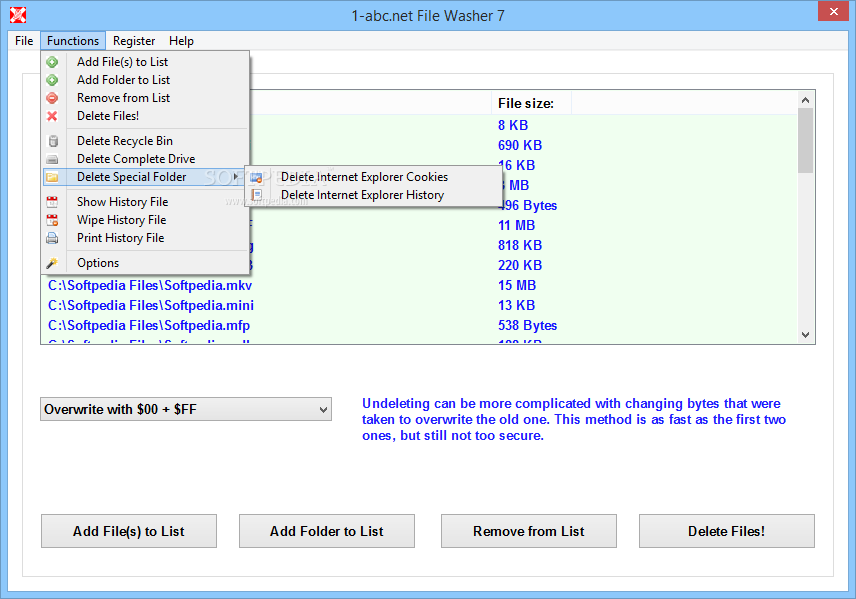This screenshot has width=856, height=599.
Task: Click file list scrollbar down arrow
Action: [805, 335]
